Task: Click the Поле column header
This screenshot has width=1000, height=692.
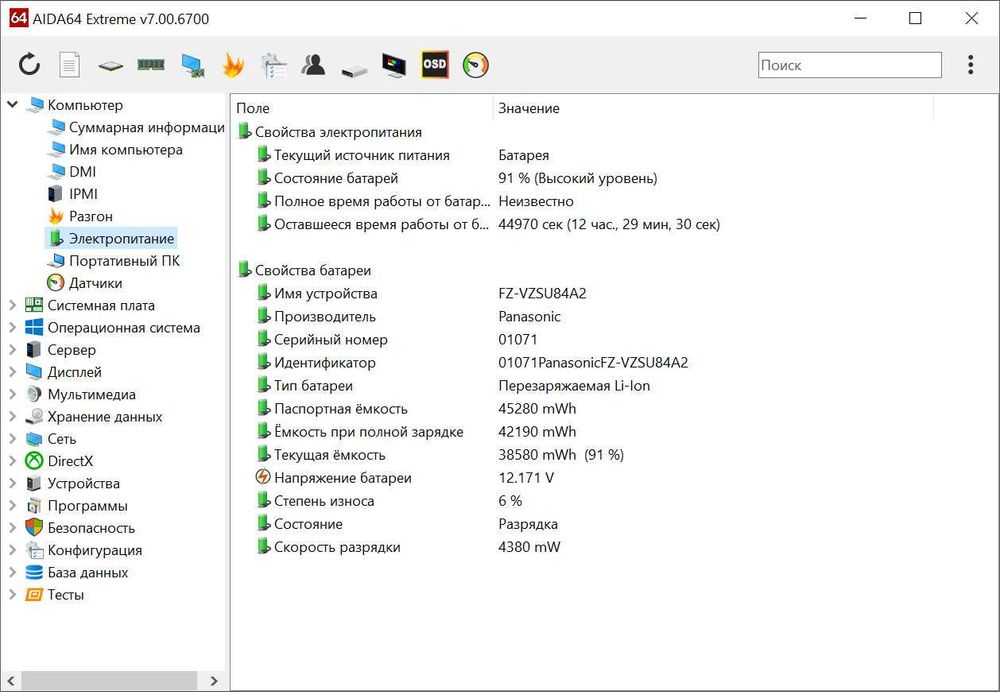Action: pyautogui.click(x=364, y=108)
